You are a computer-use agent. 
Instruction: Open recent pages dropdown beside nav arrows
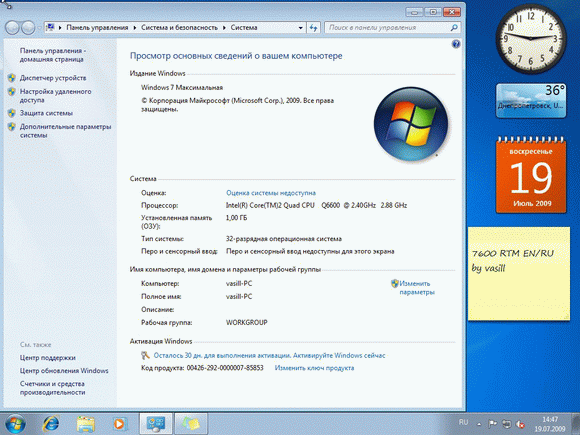[39, 27]
